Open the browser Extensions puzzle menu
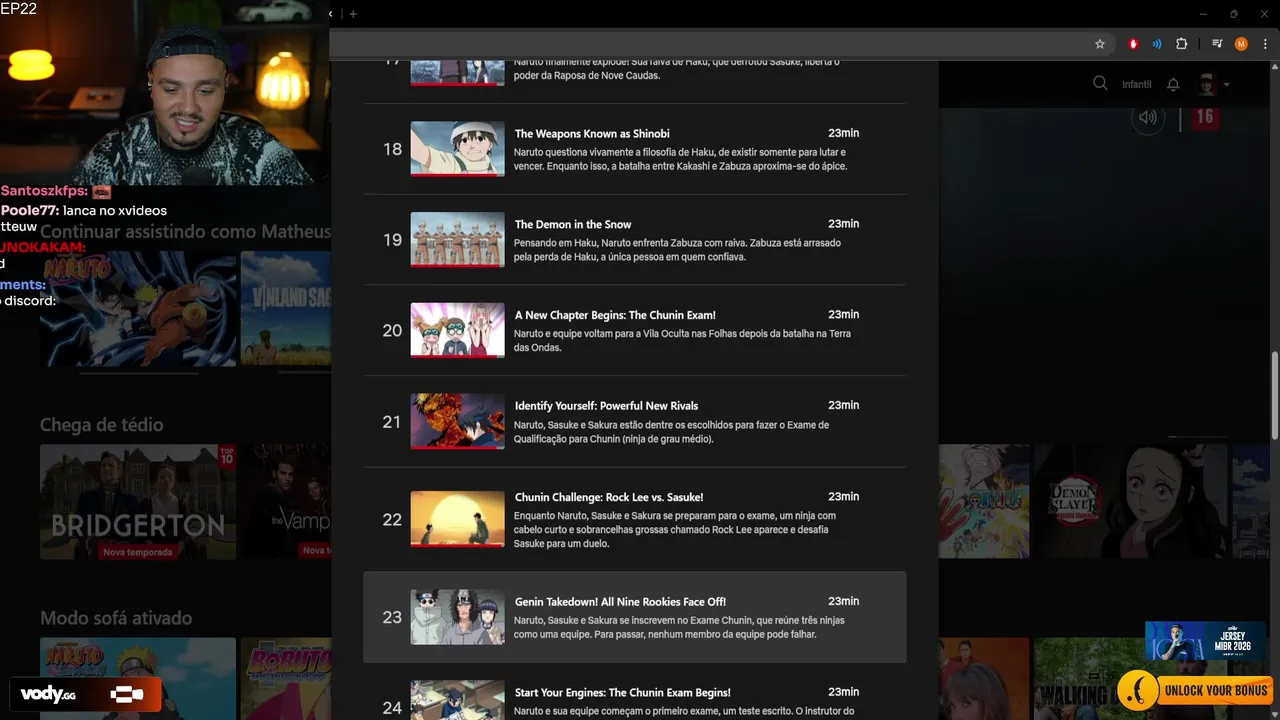The image size is (1280, 720). click(x=1181, y=44)
